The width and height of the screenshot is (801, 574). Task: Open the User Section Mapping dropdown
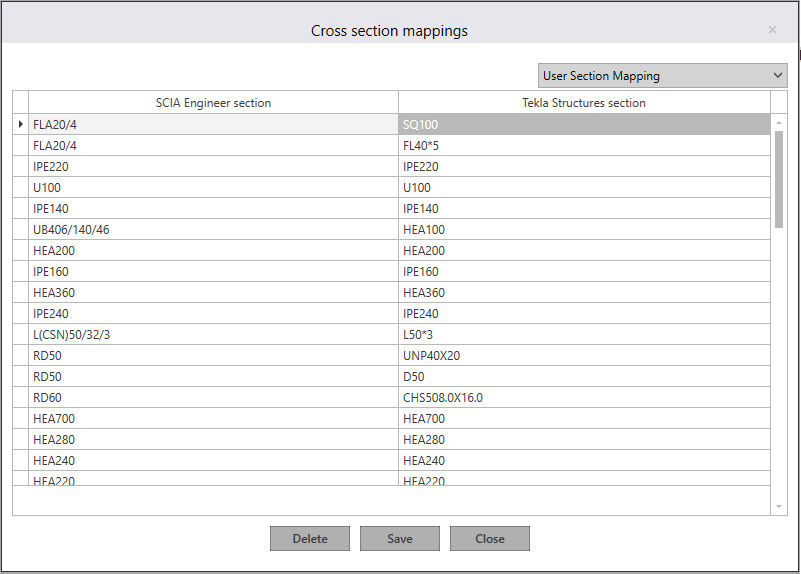(x=662, y=76)
